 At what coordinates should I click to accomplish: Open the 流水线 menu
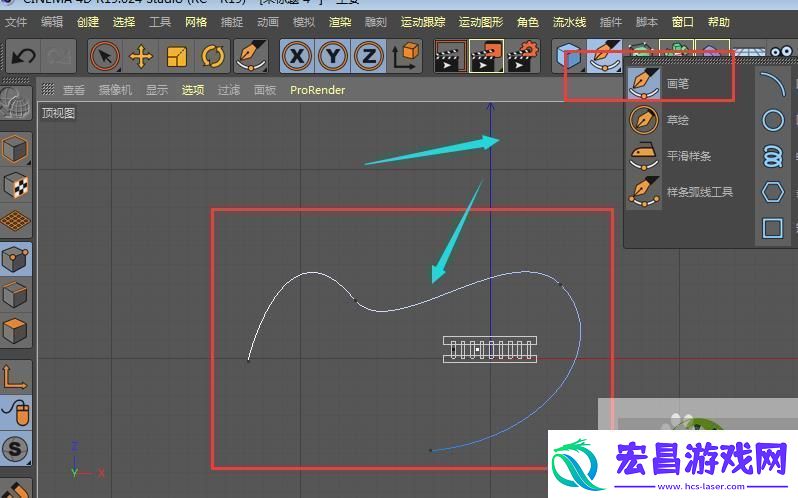point(569,22)
